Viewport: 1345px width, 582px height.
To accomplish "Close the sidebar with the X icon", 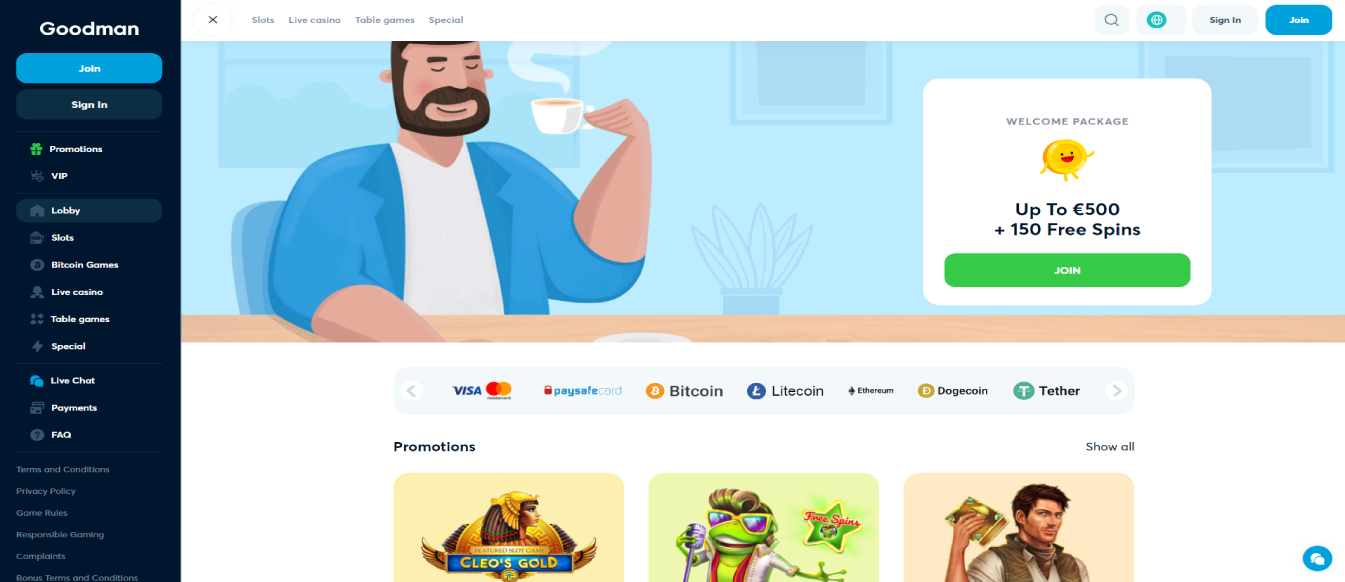I will tap(213, 20).
